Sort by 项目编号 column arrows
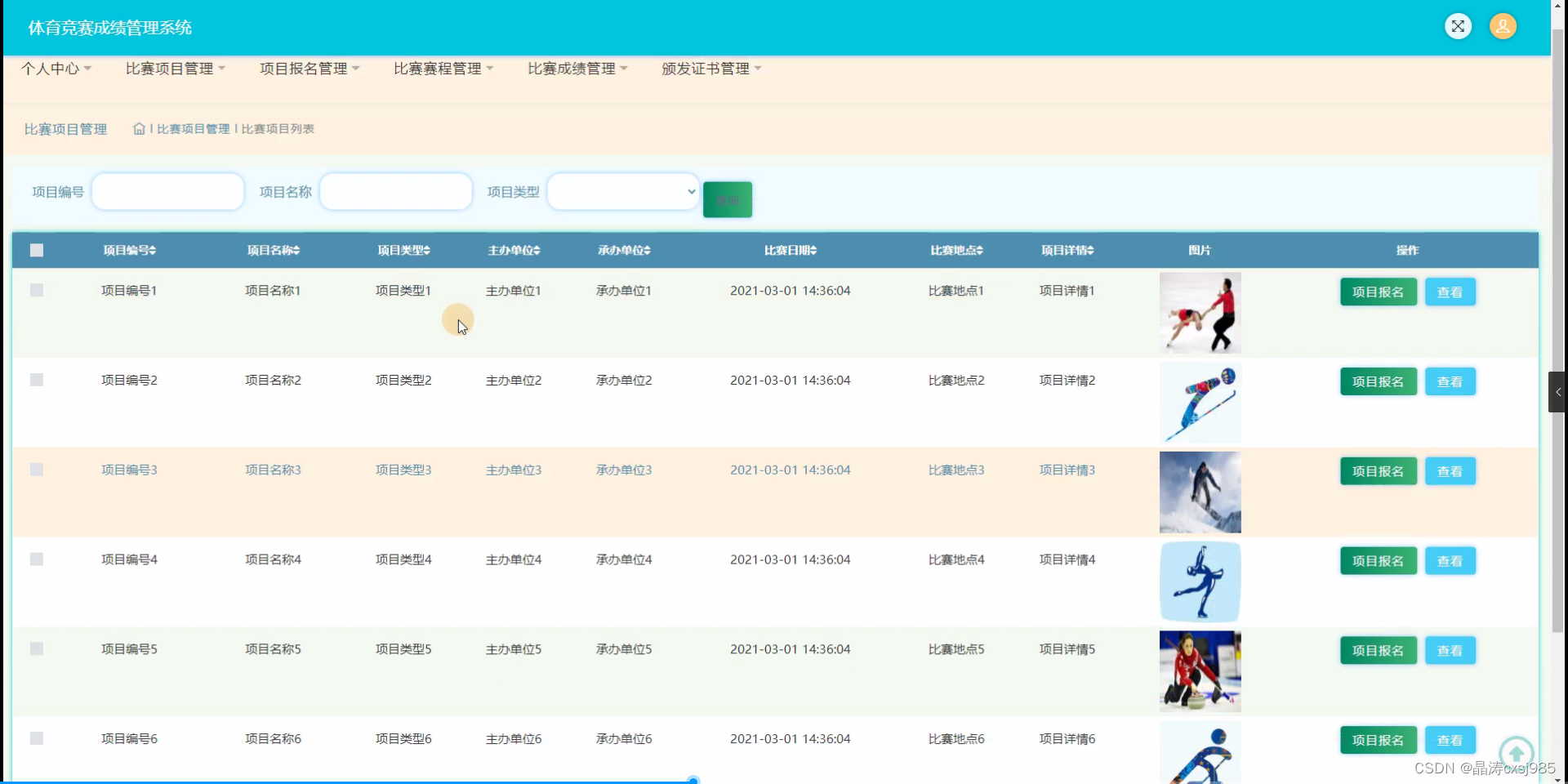Screen dimensions: 1568x784 point(153,251)
